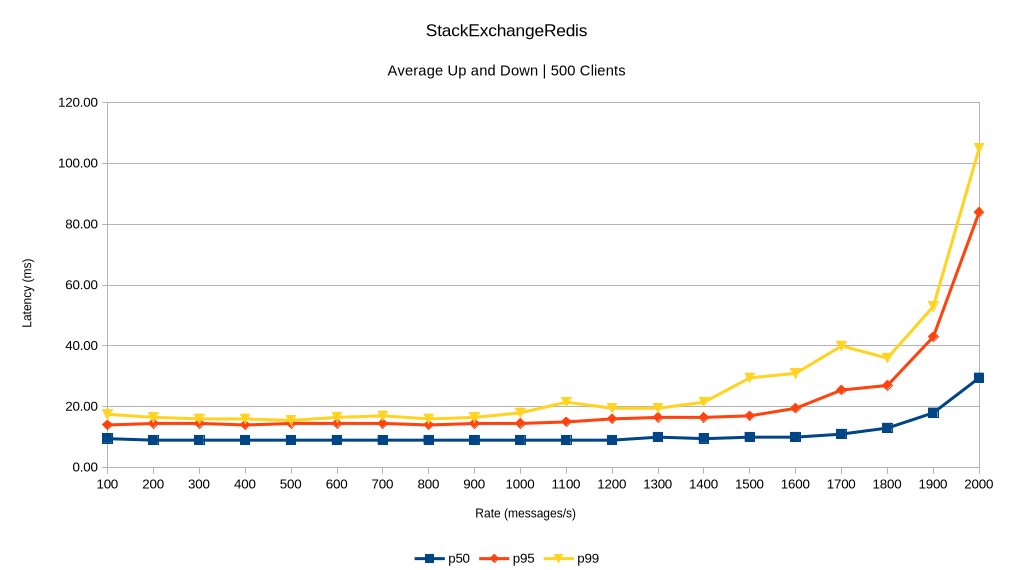Click the p95 marker at rate 1700
The height and width of the screenshot is (570, 1014).
tap(841, 390)
